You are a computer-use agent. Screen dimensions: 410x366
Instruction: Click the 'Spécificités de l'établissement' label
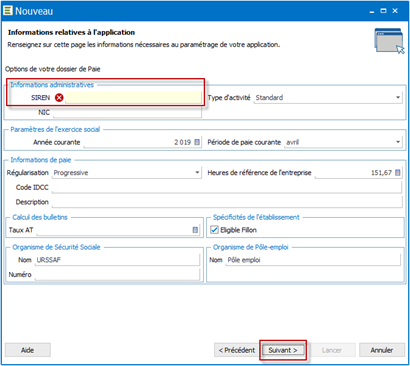tap(256, 217)
